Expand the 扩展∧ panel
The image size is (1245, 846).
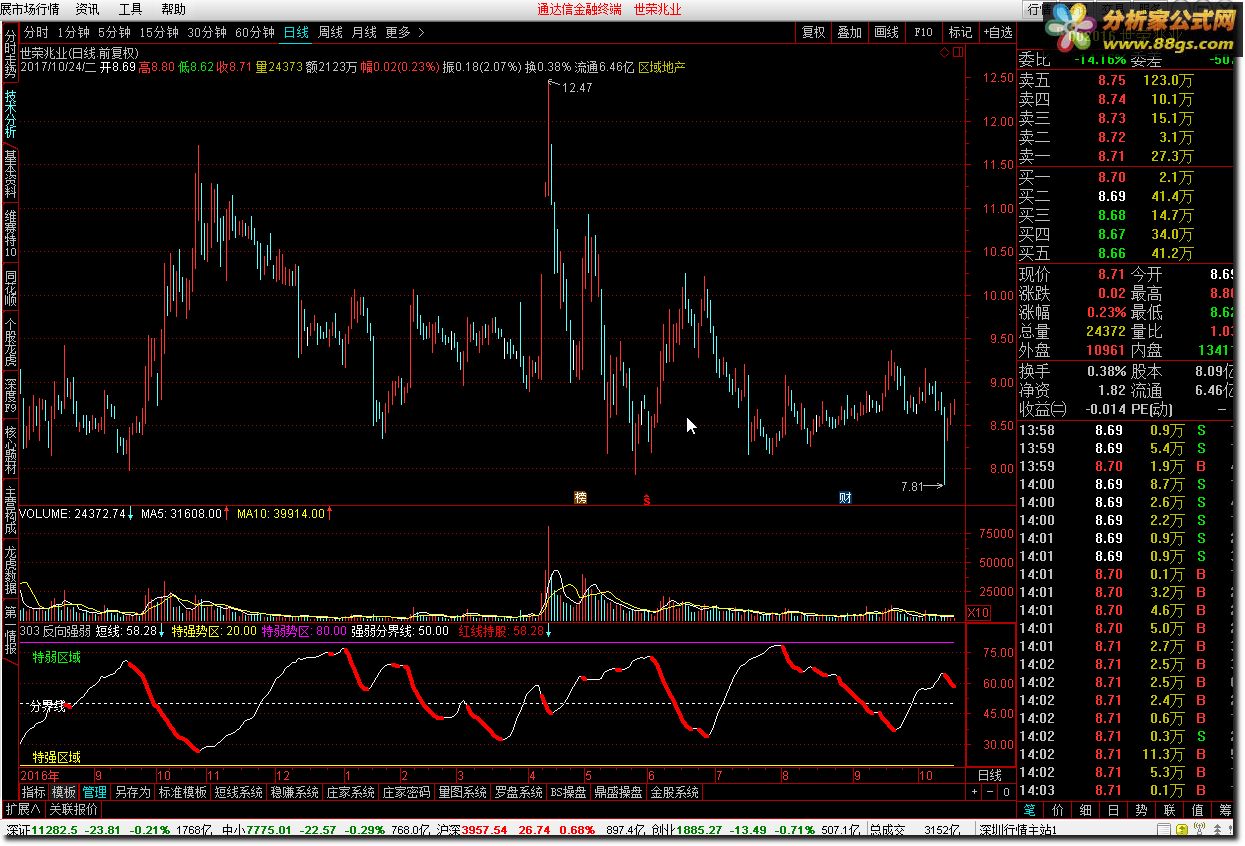point(23,809)
